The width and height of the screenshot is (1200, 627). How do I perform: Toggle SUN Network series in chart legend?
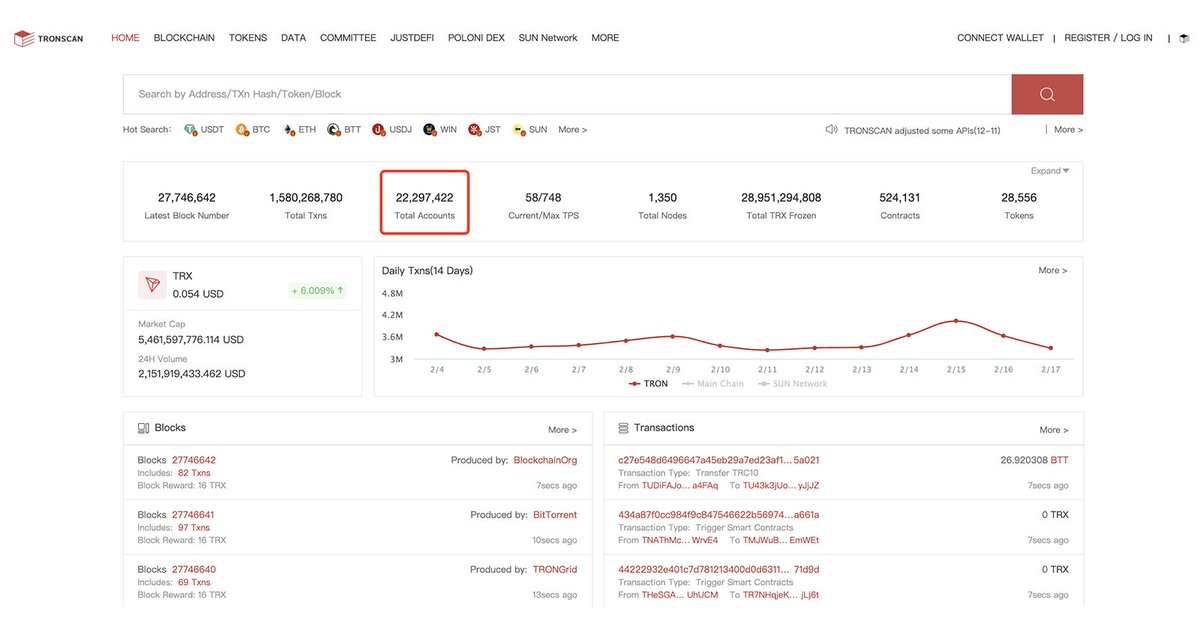793,384
